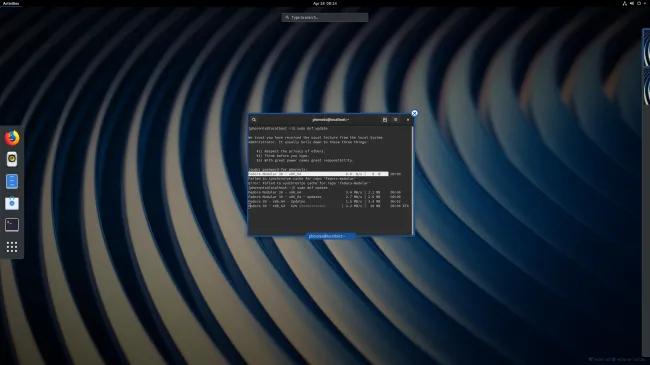The height and width of the screenshot is (365, 650).
Task: Click the highlighted Fedora Modular progress line
Action: coord(318,174)
